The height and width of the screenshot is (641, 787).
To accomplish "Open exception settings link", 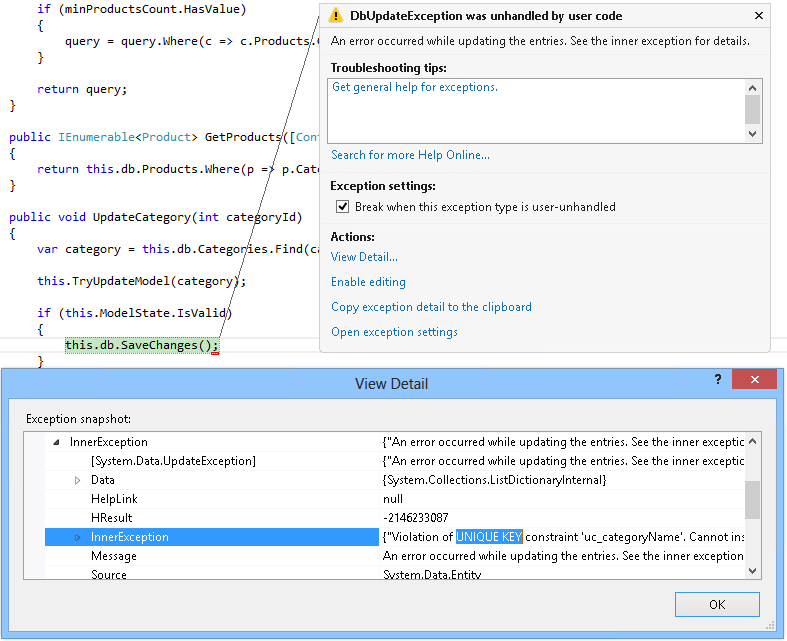I will (394, 332).
